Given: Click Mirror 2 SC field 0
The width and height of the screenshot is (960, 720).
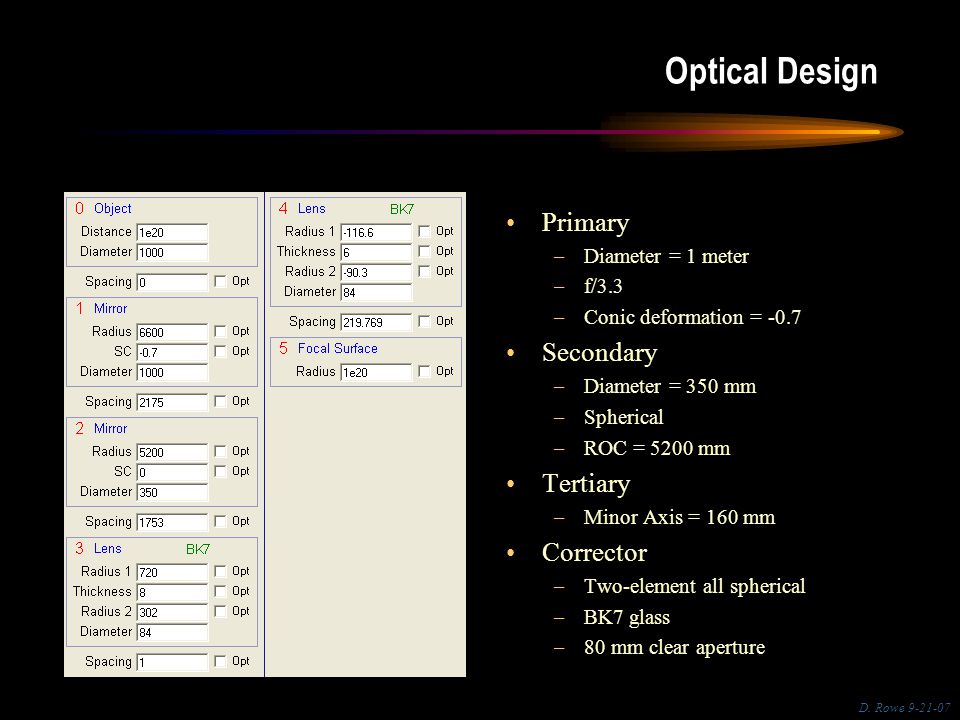Looking at the screenshot, I should click(x=172, y=473).
